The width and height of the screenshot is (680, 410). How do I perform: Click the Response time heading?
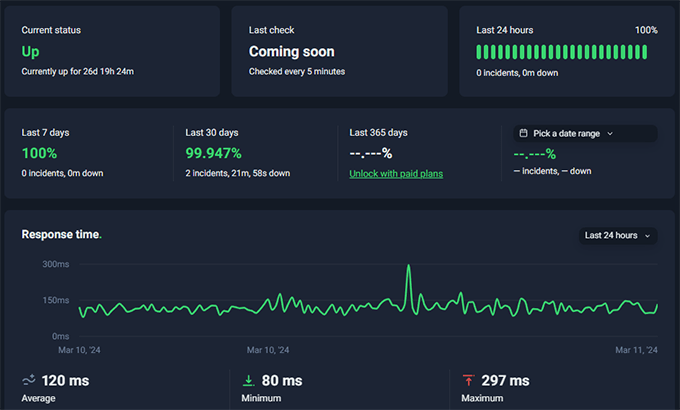(61, 234)
